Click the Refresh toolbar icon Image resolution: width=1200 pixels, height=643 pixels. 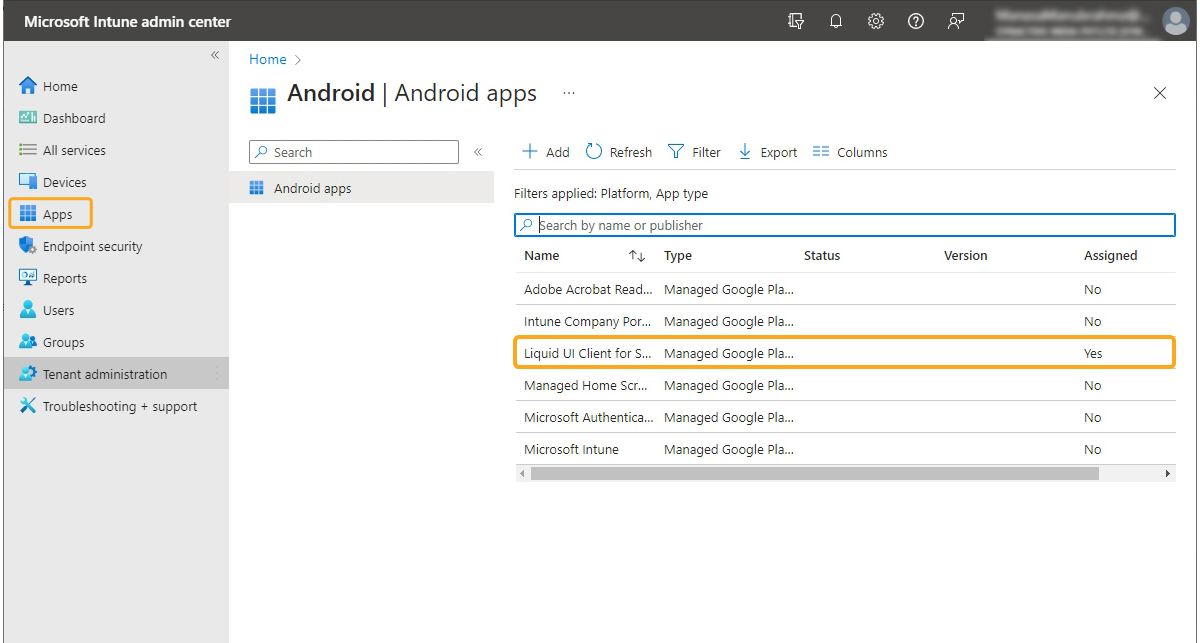(x=618, y=152)
